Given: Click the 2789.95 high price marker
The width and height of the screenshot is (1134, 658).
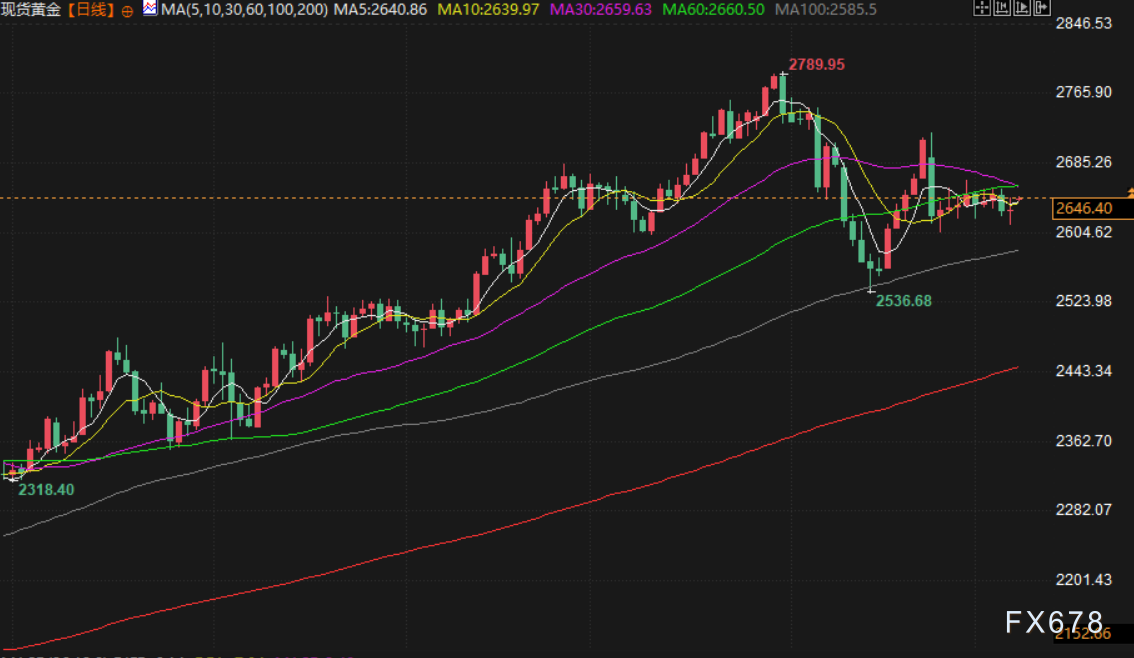Looking at the screenshot, I should (817, 64).
